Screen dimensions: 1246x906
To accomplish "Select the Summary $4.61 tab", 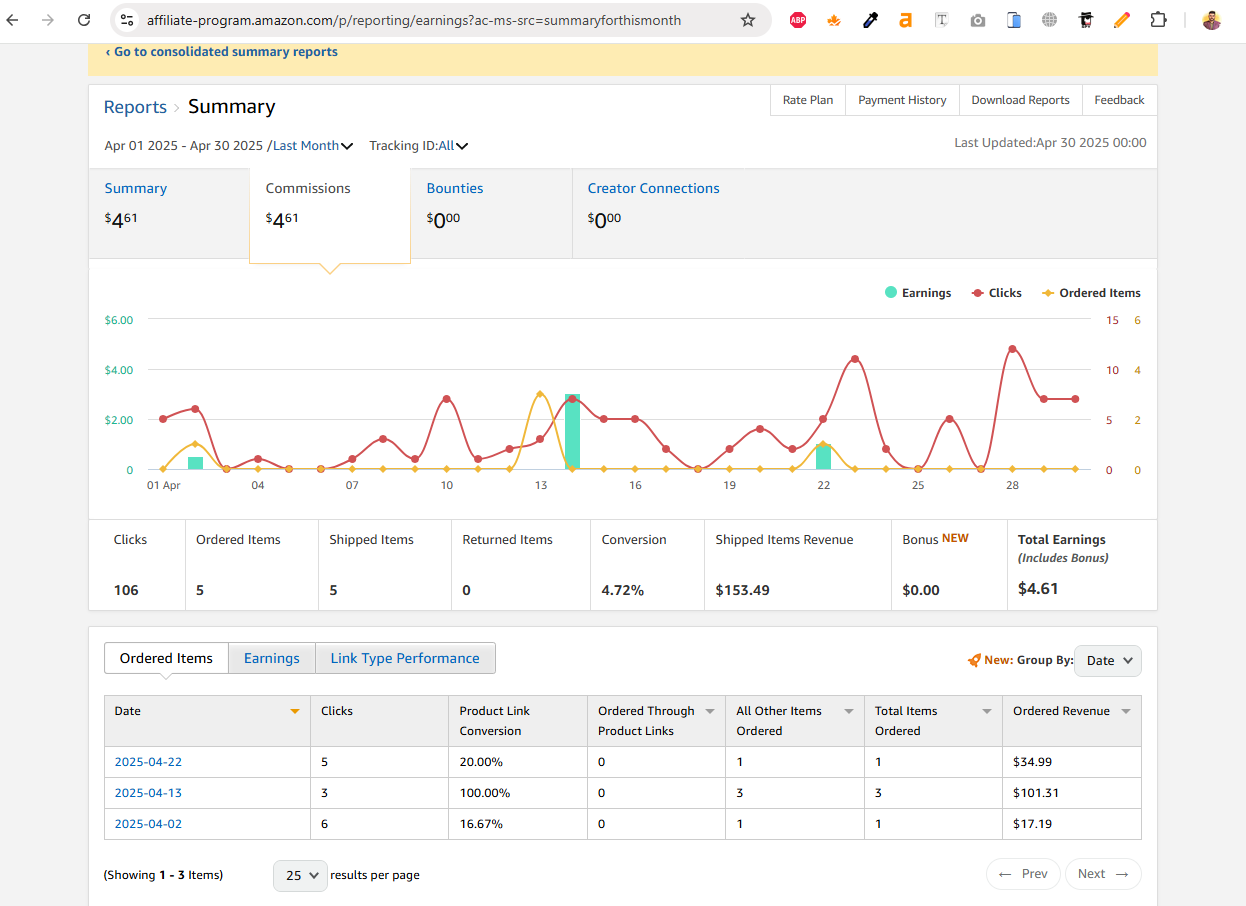I will coord(169,213).
